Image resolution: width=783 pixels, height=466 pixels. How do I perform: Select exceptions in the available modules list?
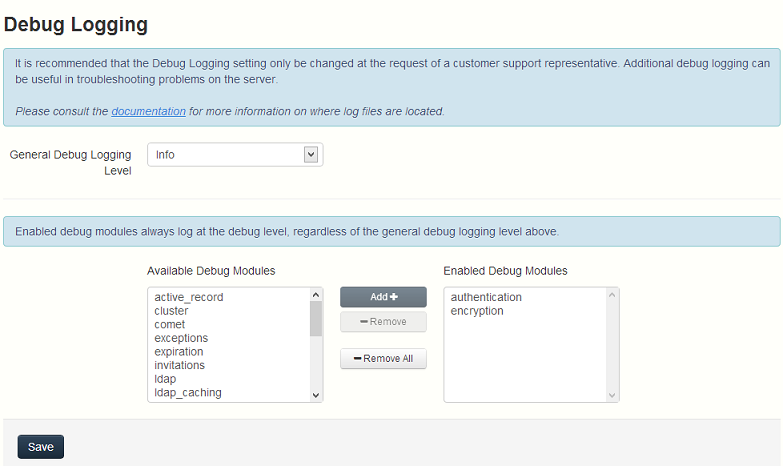click(181, 338)
